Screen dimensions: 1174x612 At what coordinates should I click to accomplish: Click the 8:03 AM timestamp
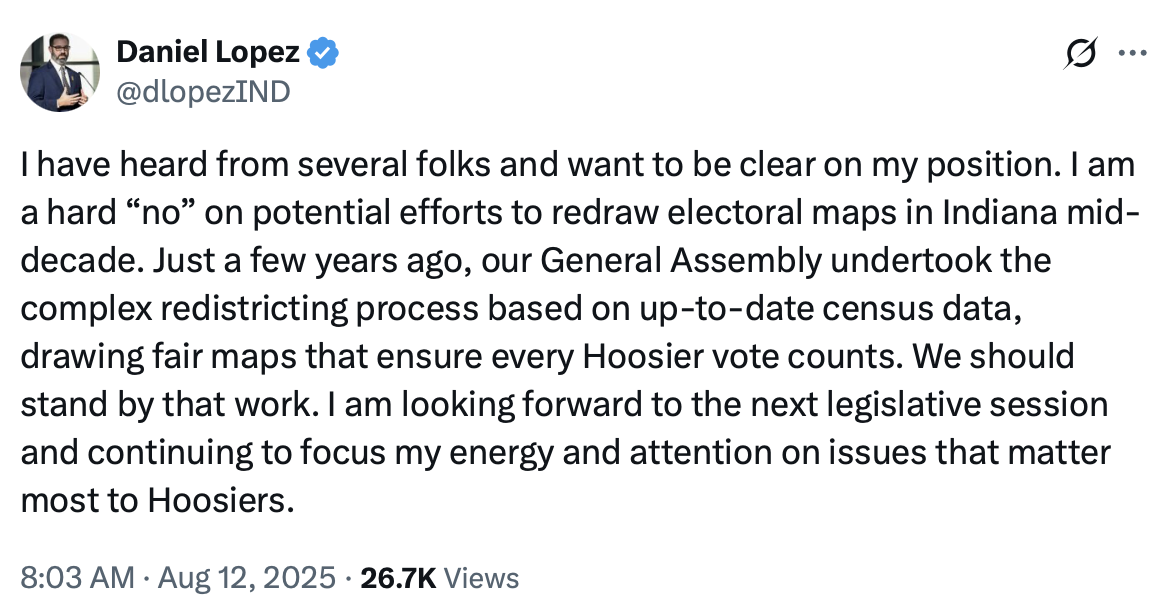pos(76,578)
